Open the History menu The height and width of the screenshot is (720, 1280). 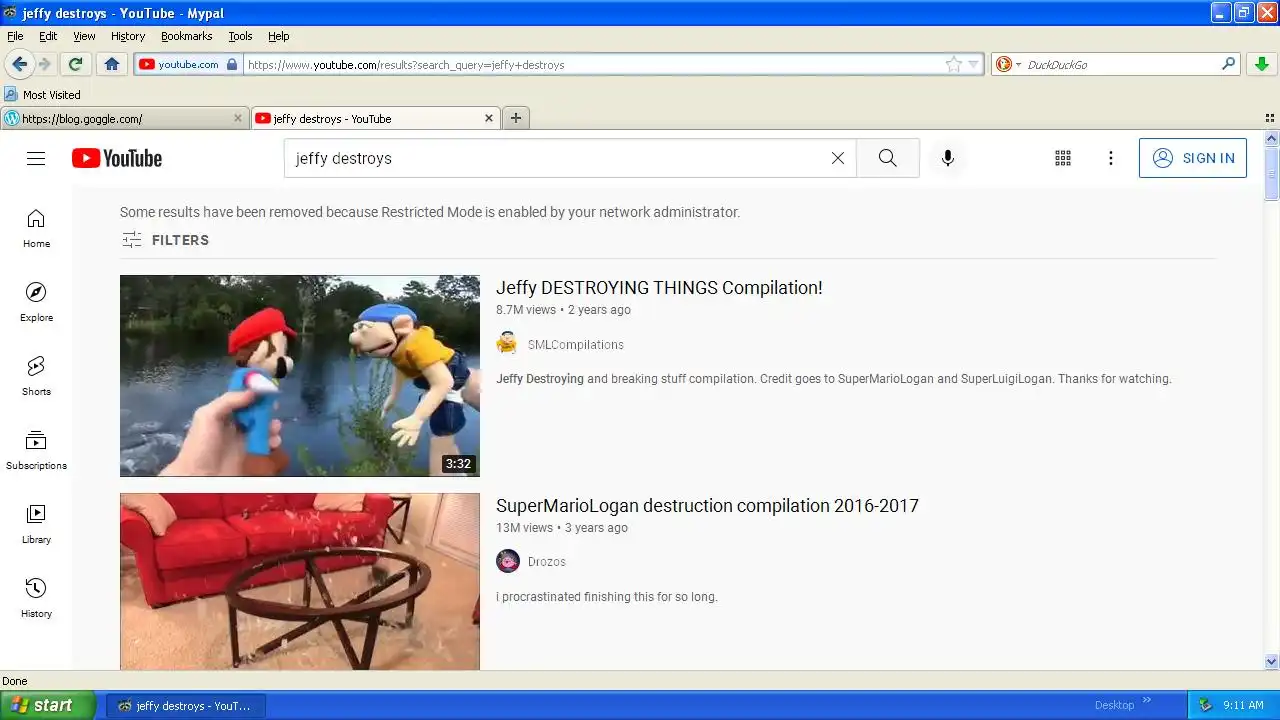coord(128,36)
